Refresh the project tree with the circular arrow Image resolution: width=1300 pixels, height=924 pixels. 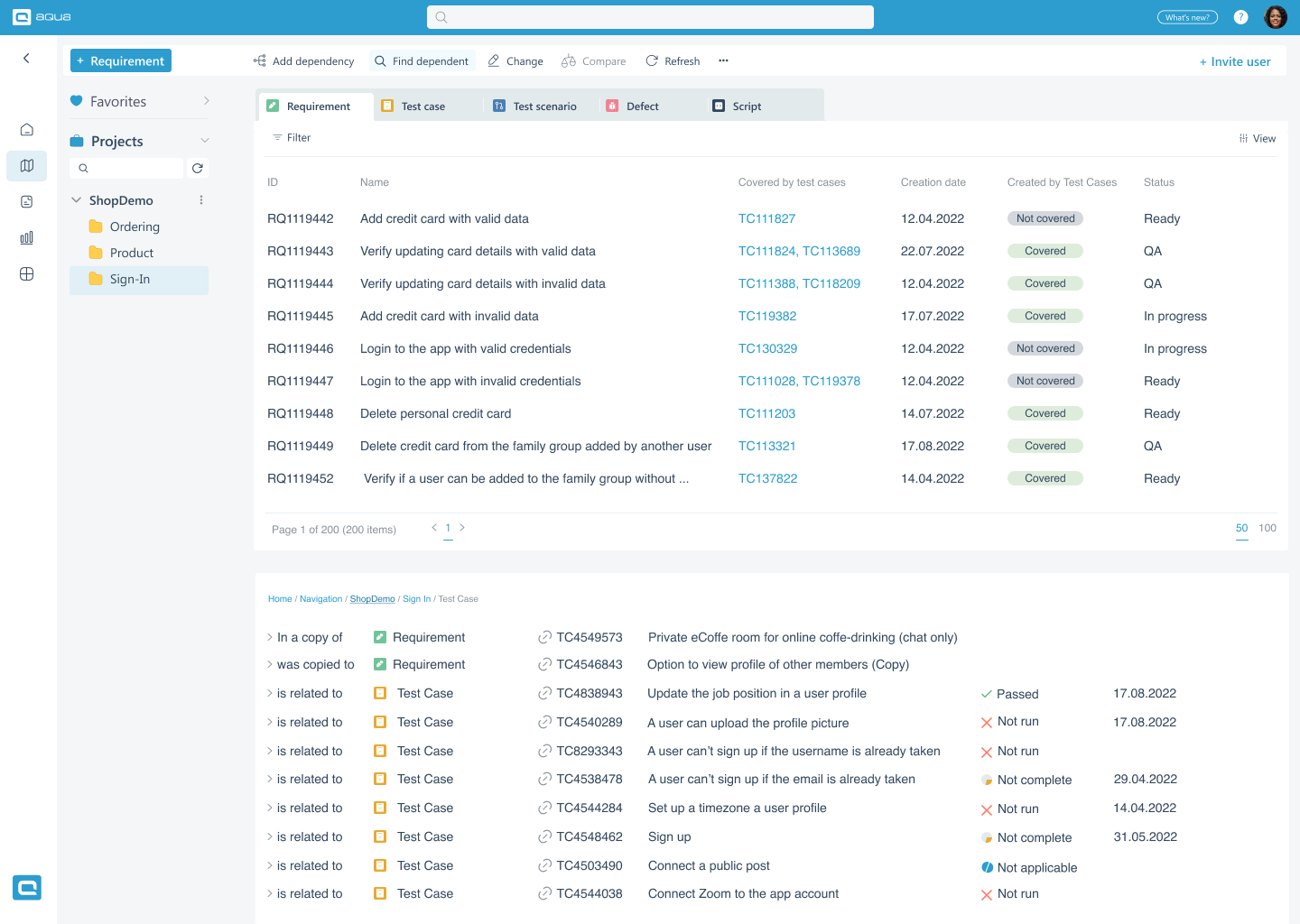(x=198, y=168)
